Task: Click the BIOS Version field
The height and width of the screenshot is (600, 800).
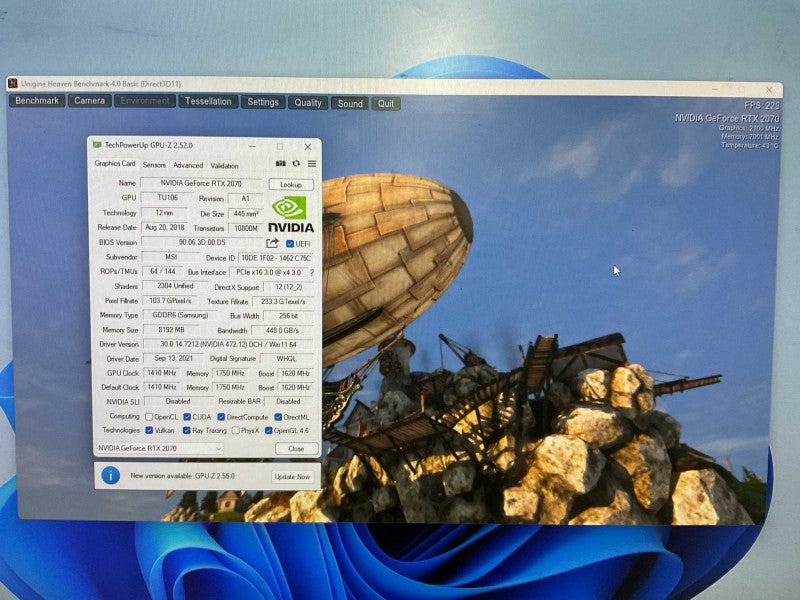Action: click(x=202, y=242)
